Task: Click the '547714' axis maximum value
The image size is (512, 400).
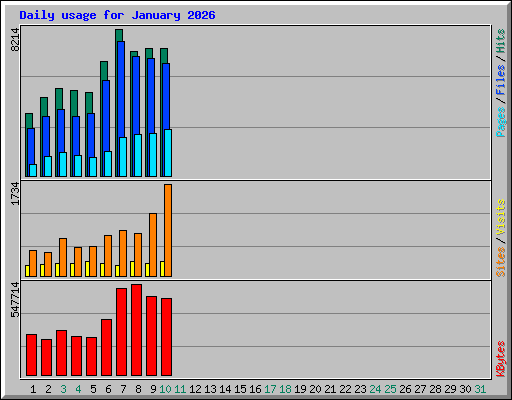Action: click(15, 299)
